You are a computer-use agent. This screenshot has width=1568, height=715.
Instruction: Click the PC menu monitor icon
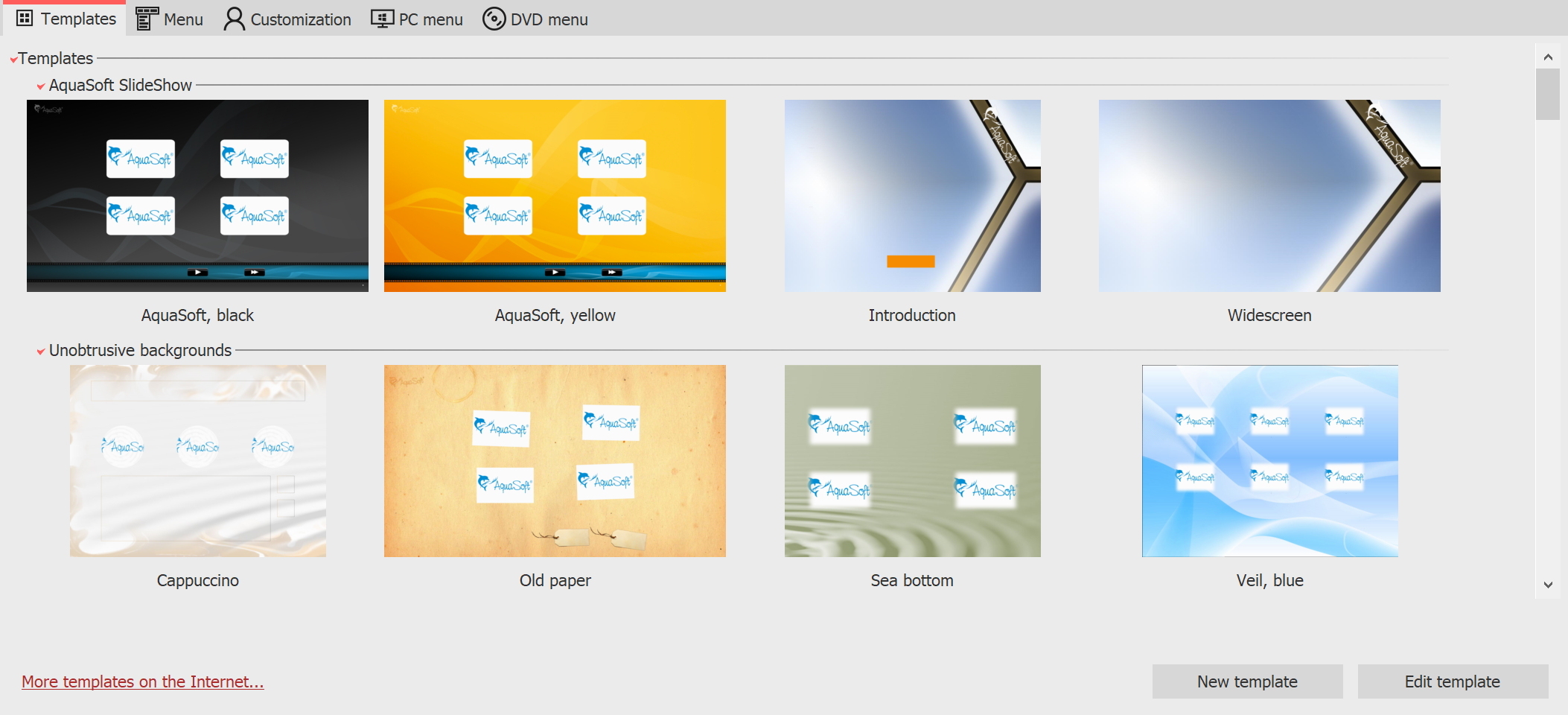pyautogui.click(x=382, y=18)
